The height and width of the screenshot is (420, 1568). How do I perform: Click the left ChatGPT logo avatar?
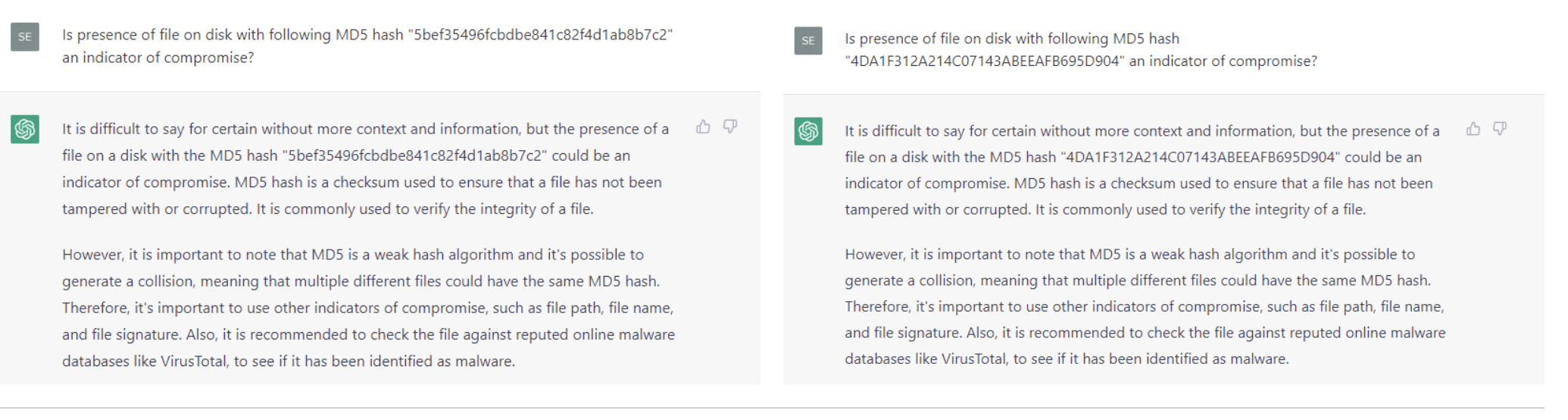[x=25, y=129]
